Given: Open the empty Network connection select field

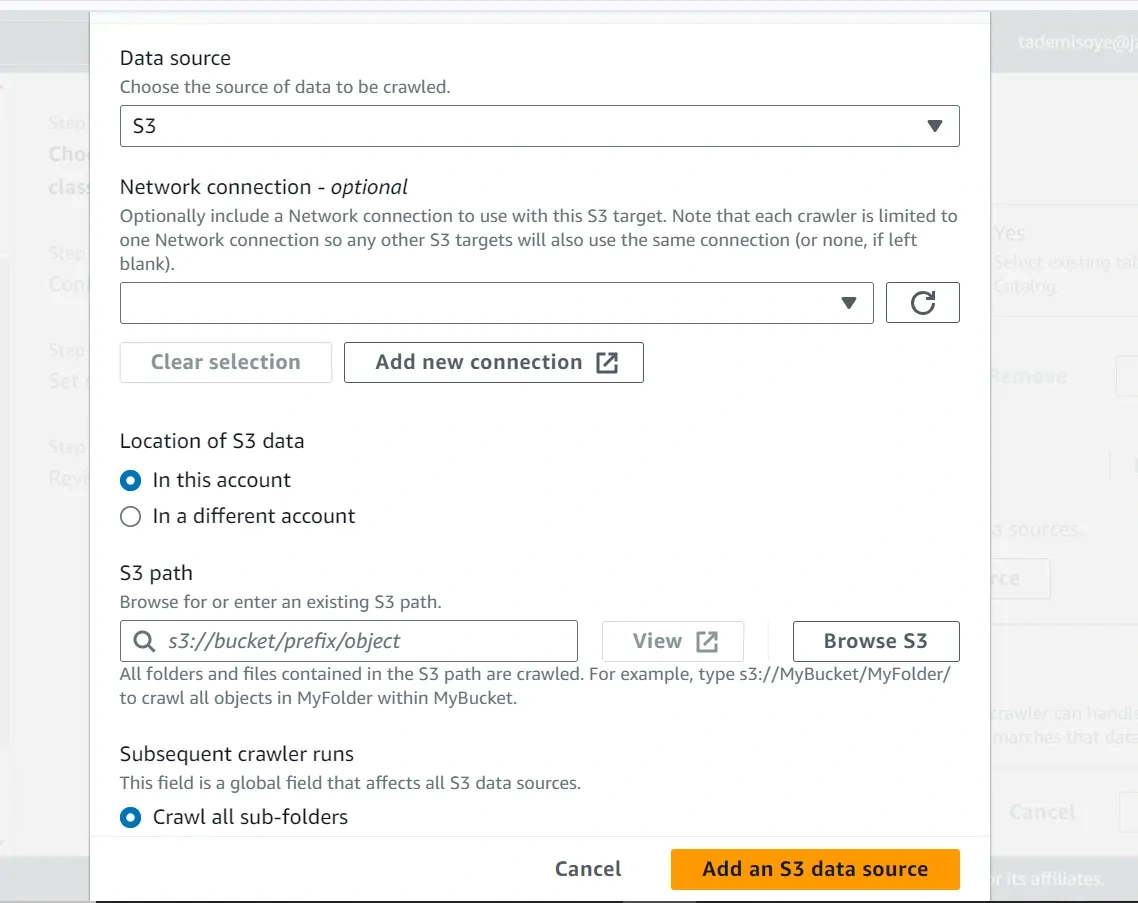Looking at the screenshot, I should (x=480, y=303).
